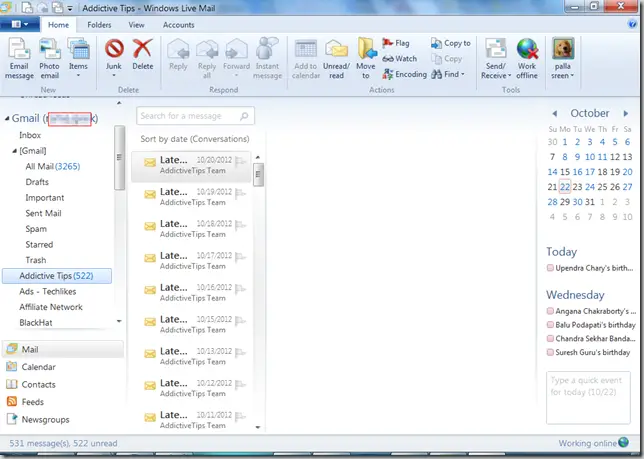Open the Addictive Tips folder

click(x=56, y=275)
